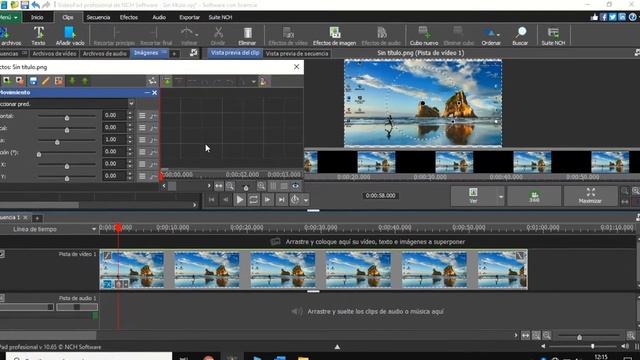Click the Twitter share icon
The width and height of the screenshot is (640, 360).
pyautogui.click(x=612, y=17)
